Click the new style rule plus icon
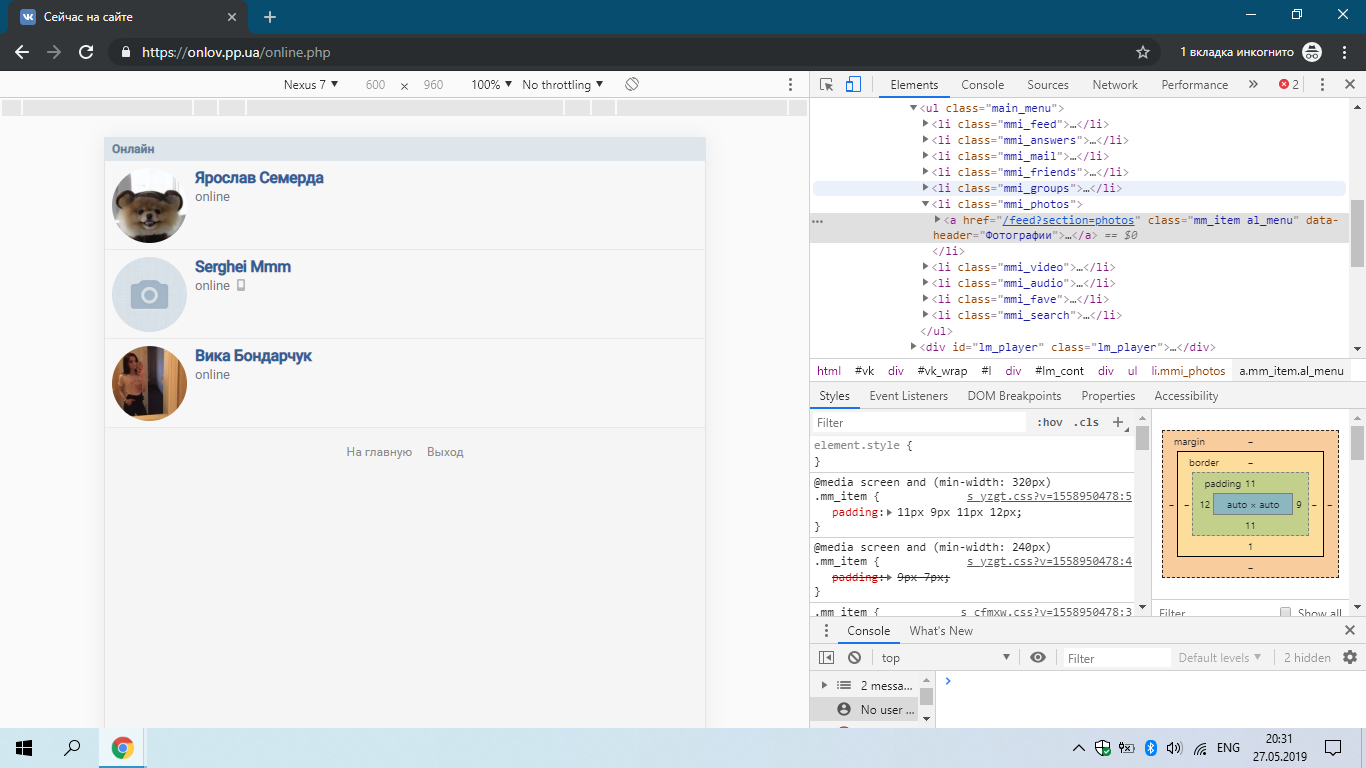 tap(1119, 422)
